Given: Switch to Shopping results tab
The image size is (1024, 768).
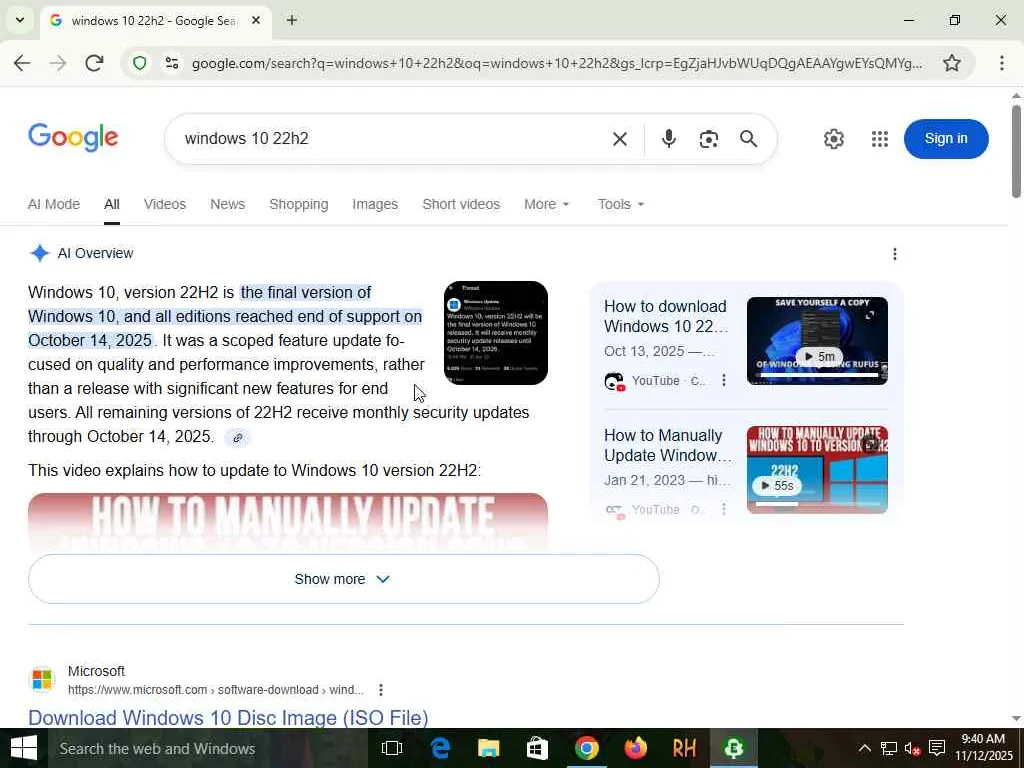Looking at the screenshot, I should click(x=298, y=204).
